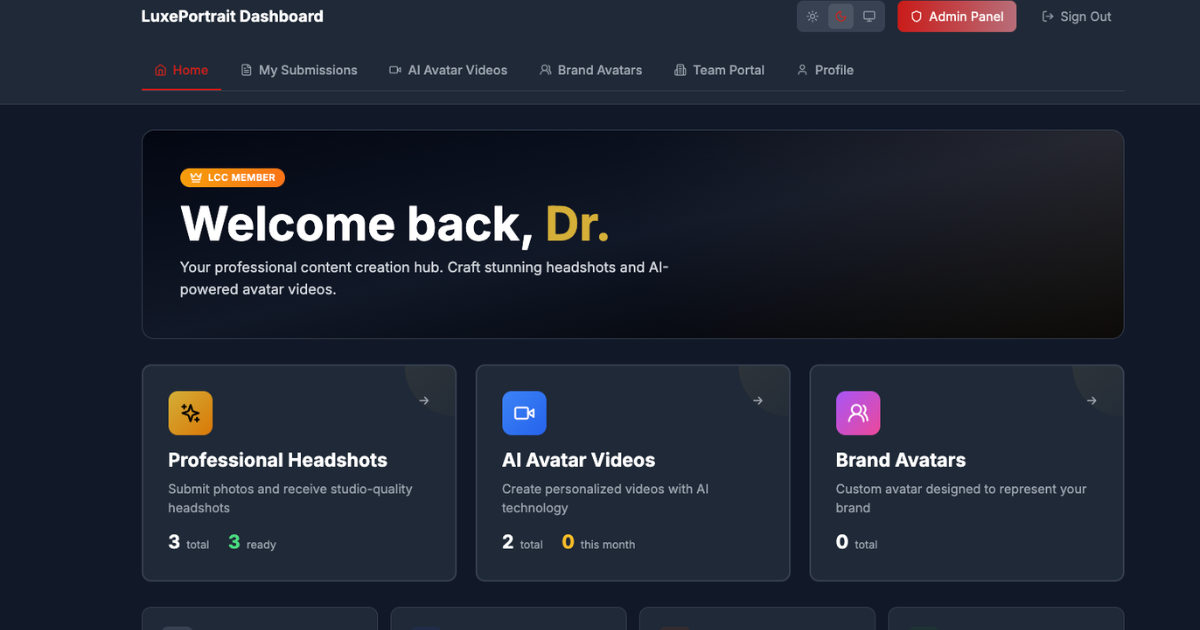This screenshot has height=630, width=1200.
Task: Click the arrow icon on Professional Headshots card
Action: [423, 399]
